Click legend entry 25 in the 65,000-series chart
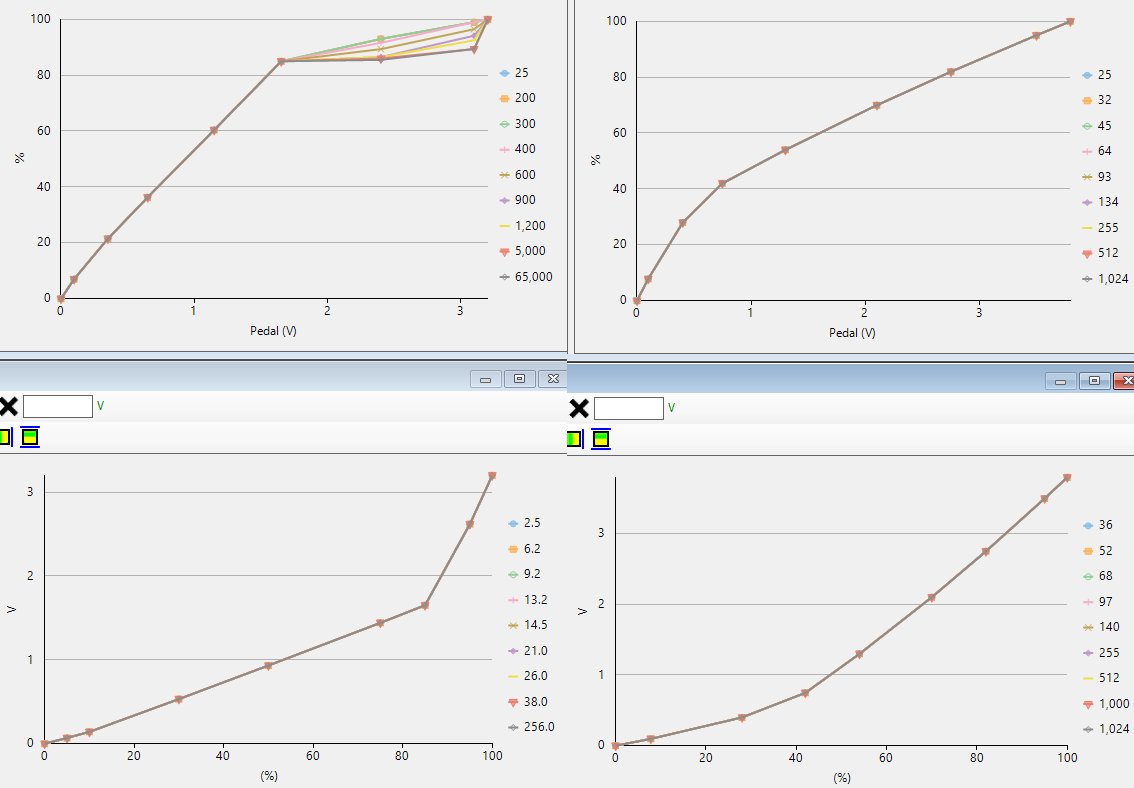 [513, 73]
